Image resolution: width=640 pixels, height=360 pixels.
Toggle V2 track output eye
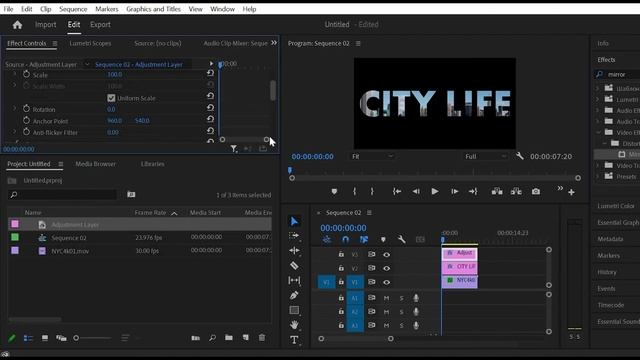(386, 268)
